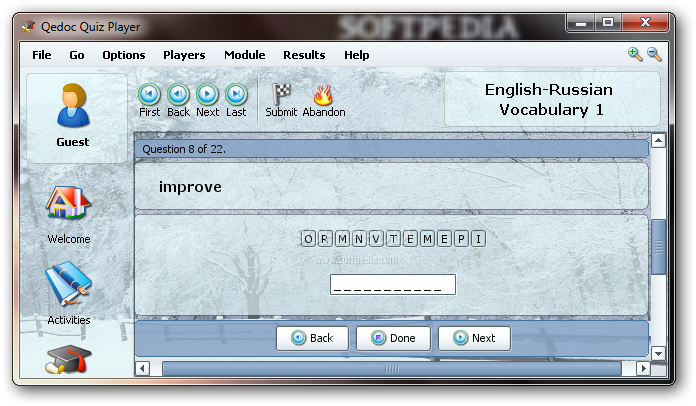Screen dimensions: 696x406
Task: Minimize the Qedoc Quiz Player window
Action: pos(581,23)
